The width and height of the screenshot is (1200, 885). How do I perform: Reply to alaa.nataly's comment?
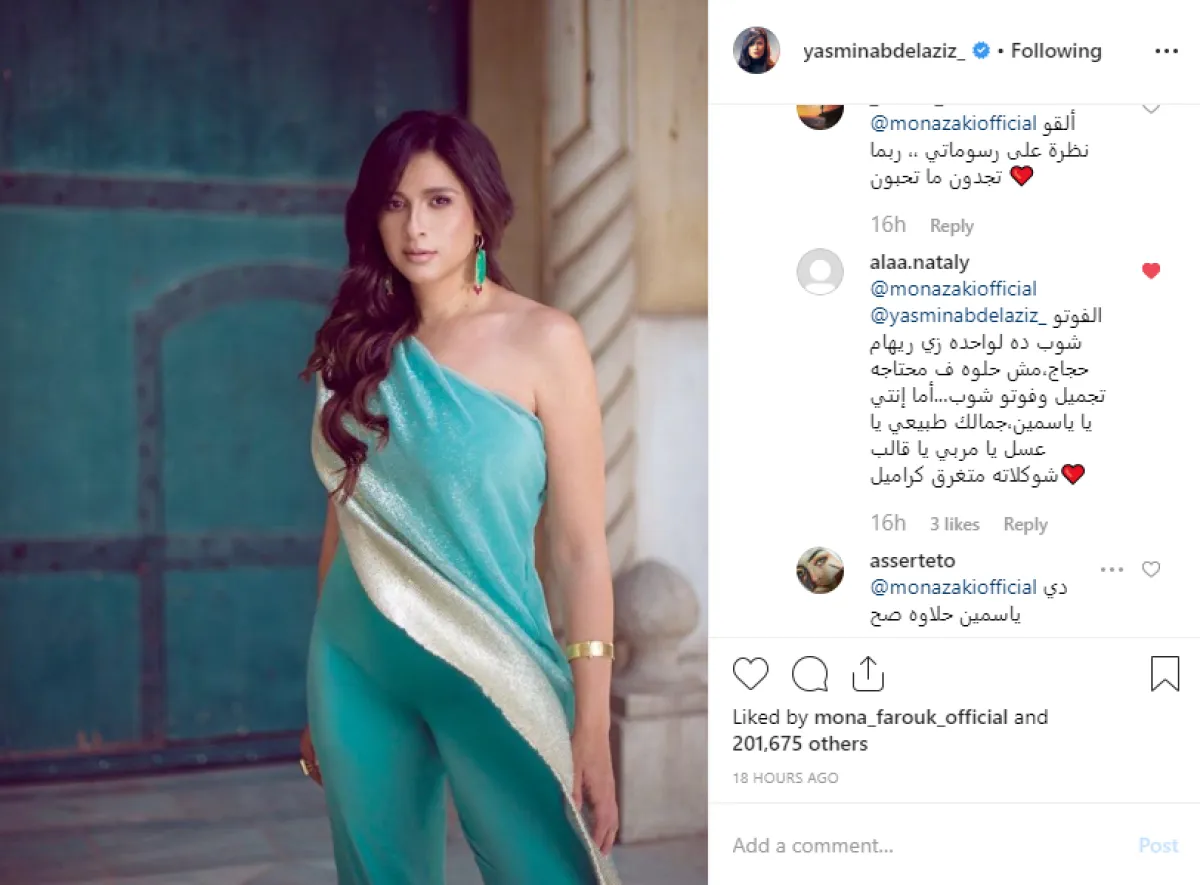coord(1025,524)
